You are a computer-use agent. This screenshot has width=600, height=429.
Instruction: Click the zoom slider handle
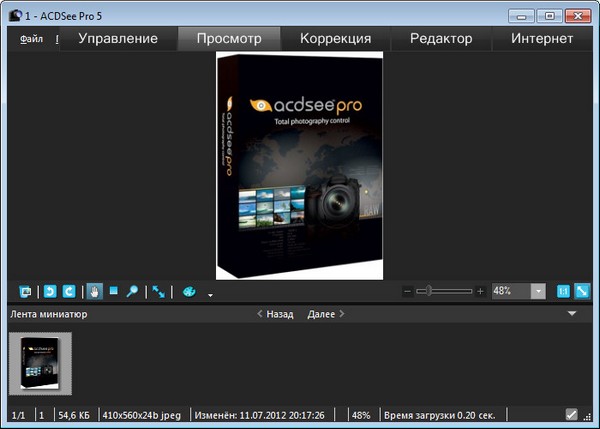tap(429, 291)
